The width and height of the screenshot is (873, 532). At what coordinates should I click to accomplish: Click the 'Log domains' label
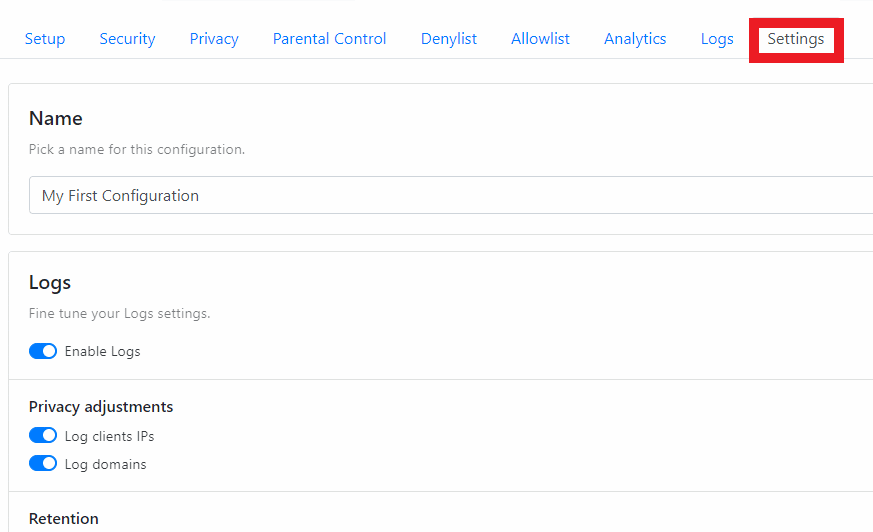click(105, 464)
